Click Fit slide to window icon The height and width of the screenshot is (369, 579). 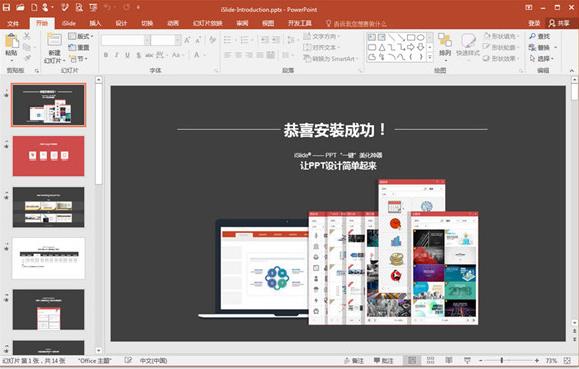tap(567, 360)
